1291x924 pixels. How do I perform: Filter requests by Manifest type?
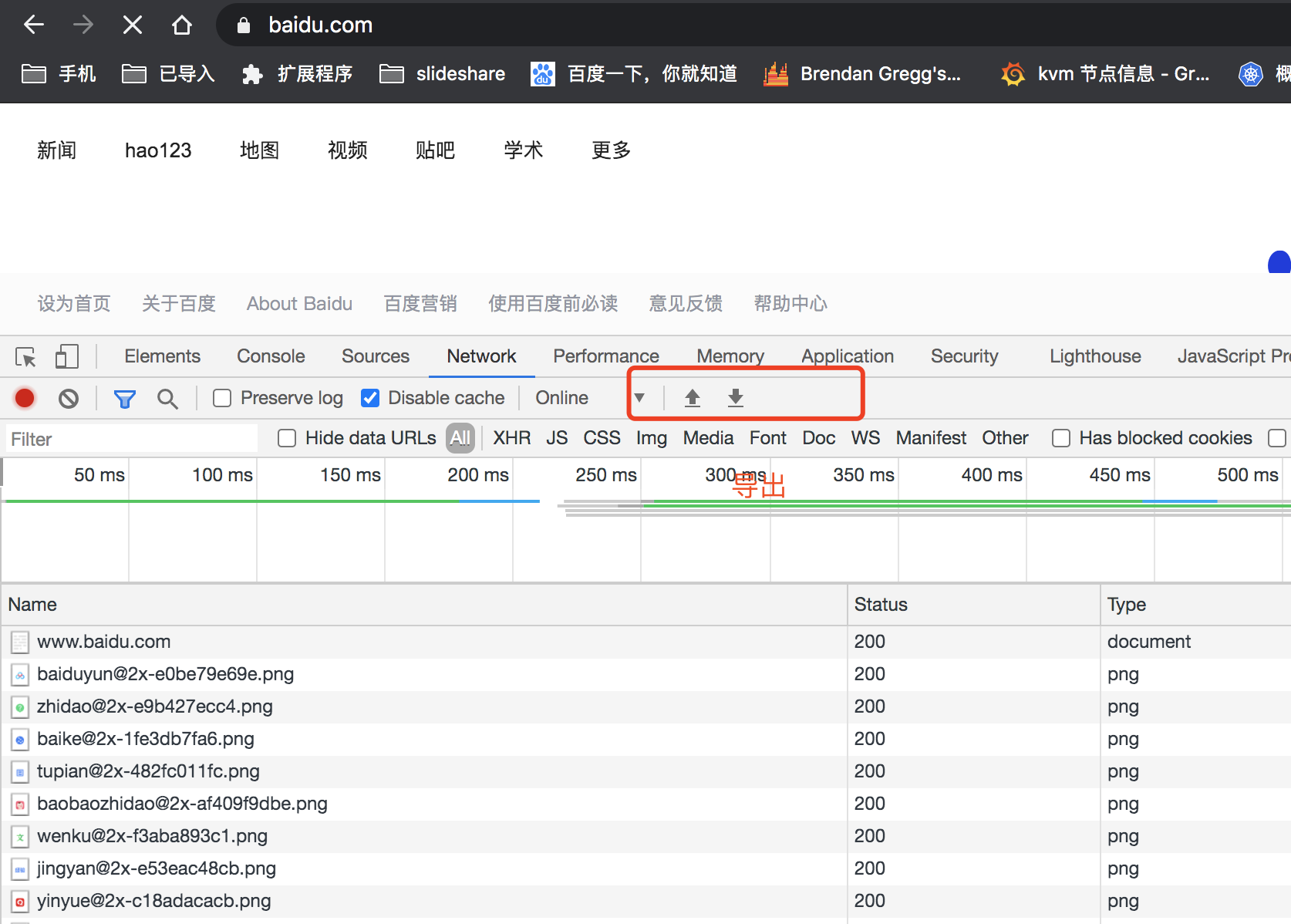point(931,438)
